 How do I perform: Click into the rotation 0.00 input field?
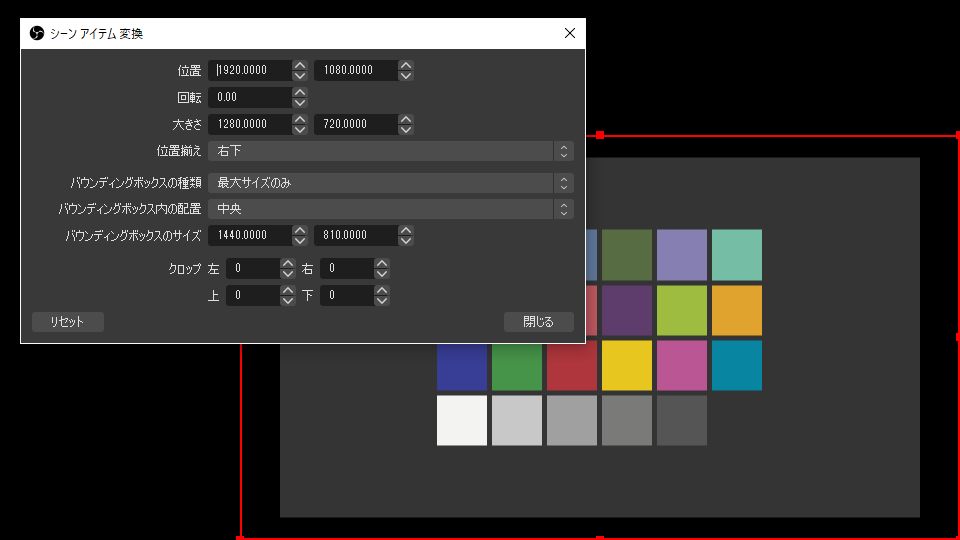pos(250,97)
